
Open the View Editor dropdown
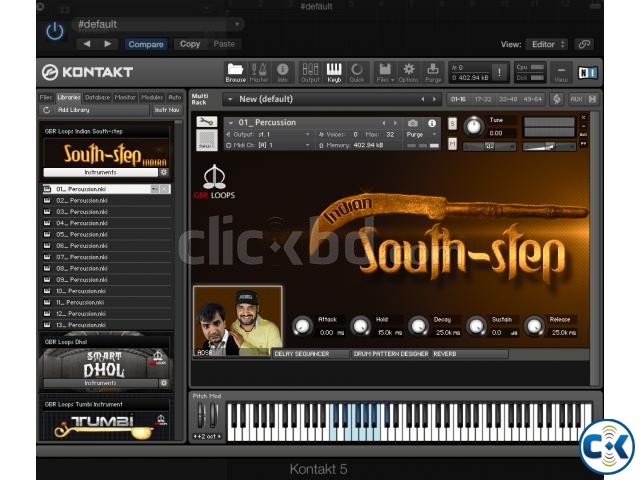[547, 44]
